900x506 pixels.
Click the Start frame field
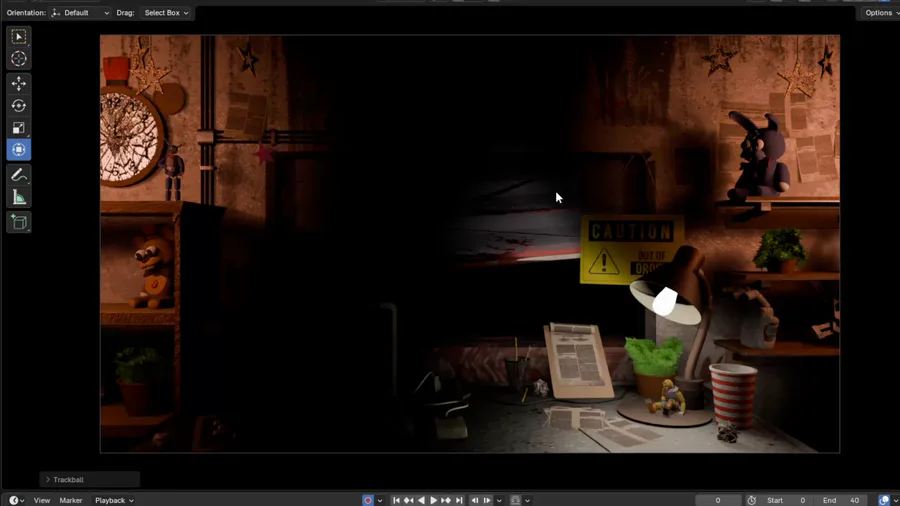point(786,500)
